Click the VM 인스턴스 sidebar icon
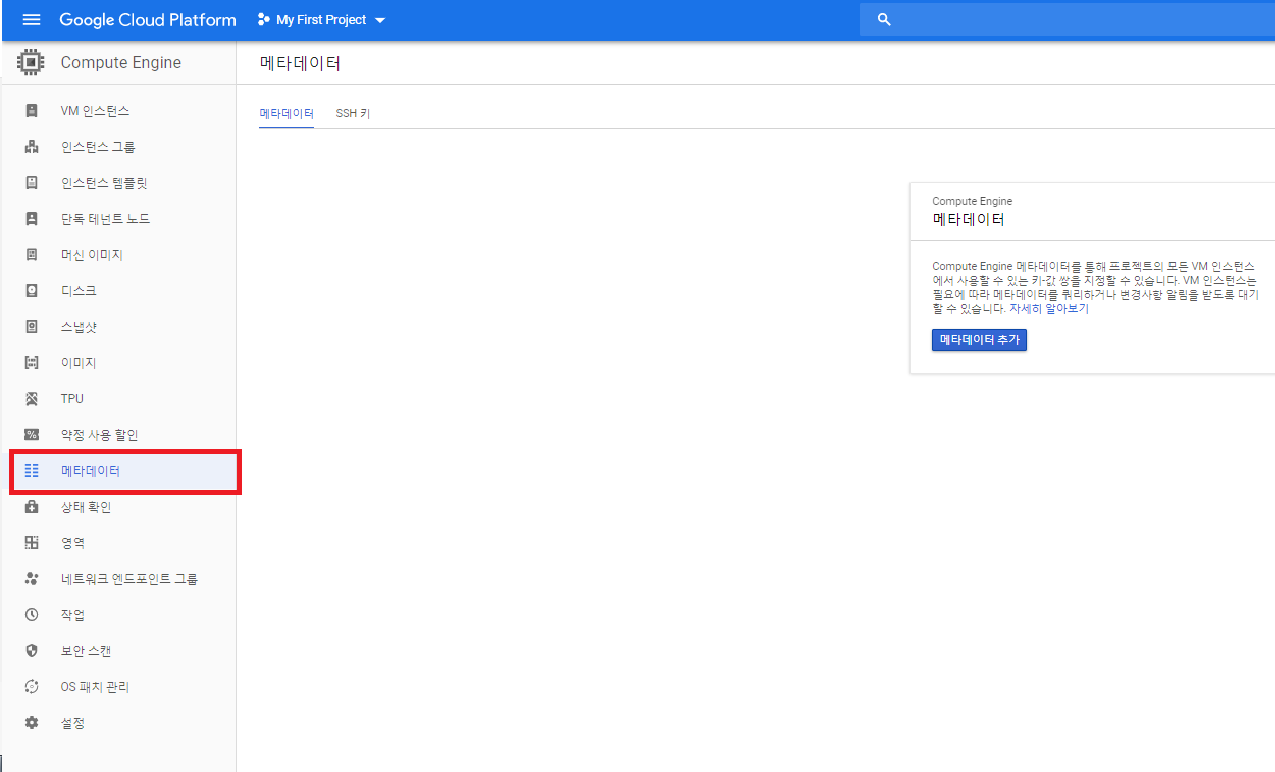Image resolution: width=1275 pixels, height=772 pixels. [x=31, y=111]
